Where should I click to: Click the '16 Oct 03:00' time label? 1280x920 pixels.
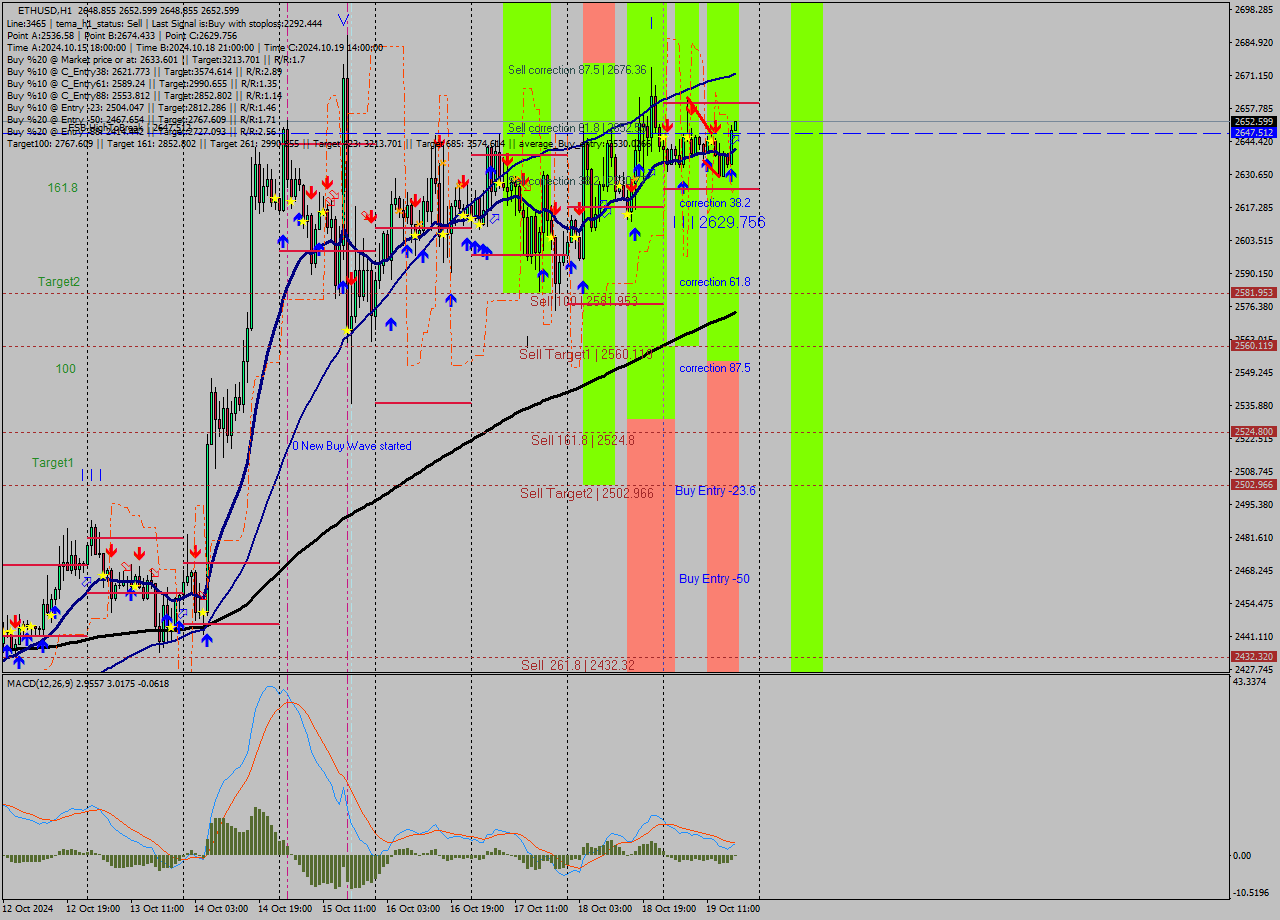click(413, 909)
